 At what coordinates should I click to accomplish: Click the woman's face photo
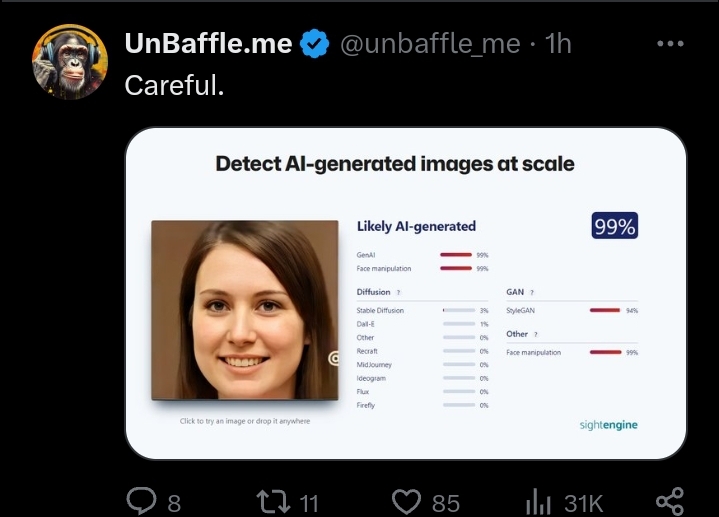[245, 311]
